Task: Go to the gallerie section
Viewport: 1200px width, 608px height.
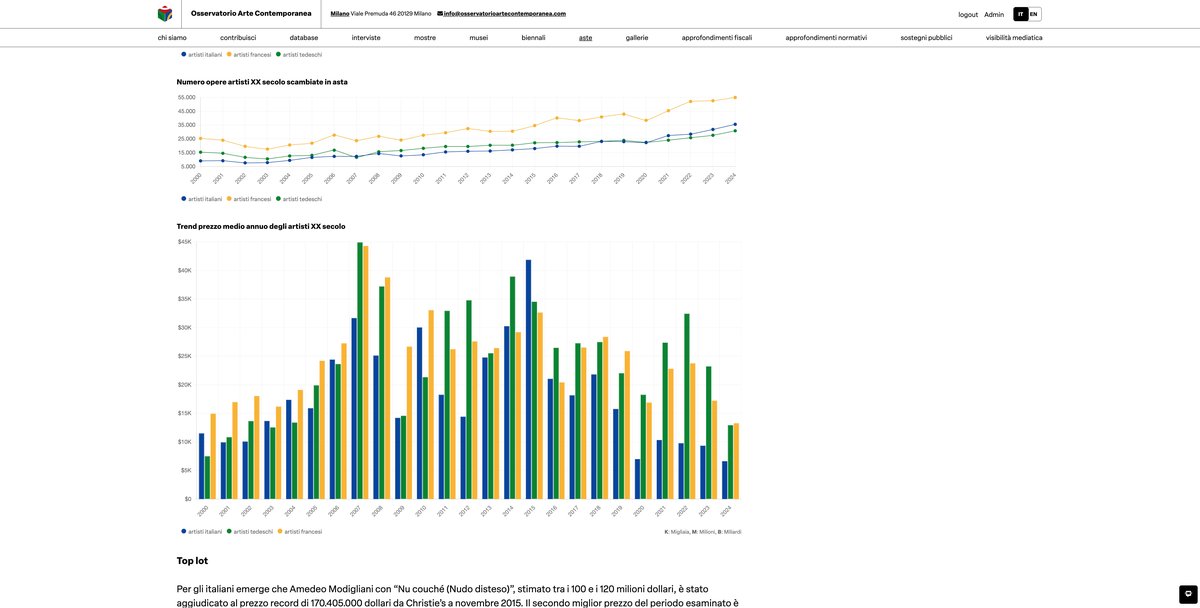Action: (637, 38)
